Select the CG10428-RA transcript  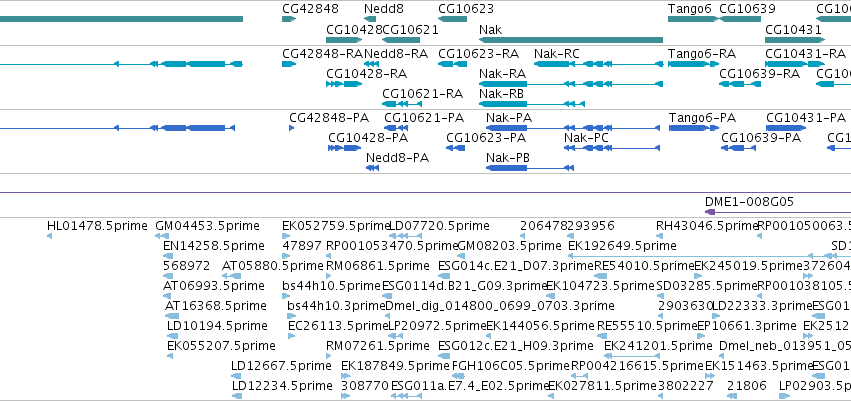click(344, 84)
